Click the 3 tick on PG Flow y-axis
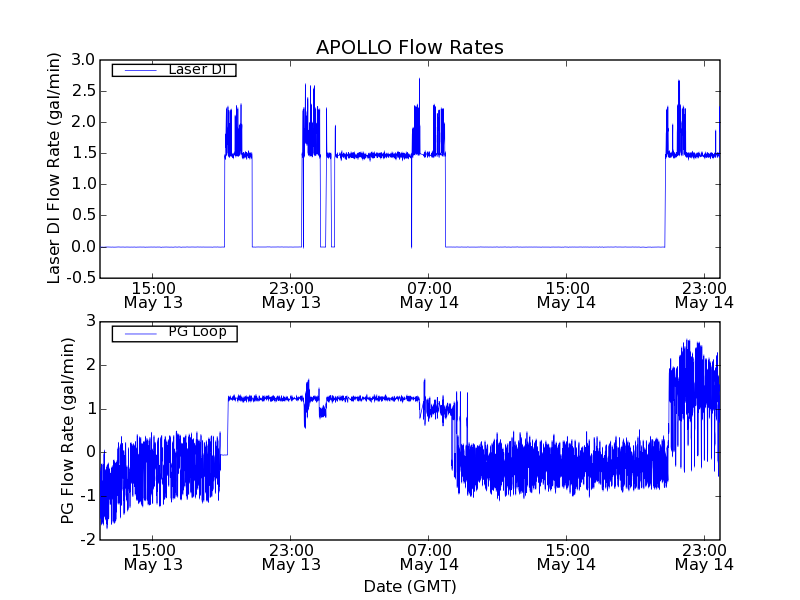The image size is (800, 600). click(91, 321)
